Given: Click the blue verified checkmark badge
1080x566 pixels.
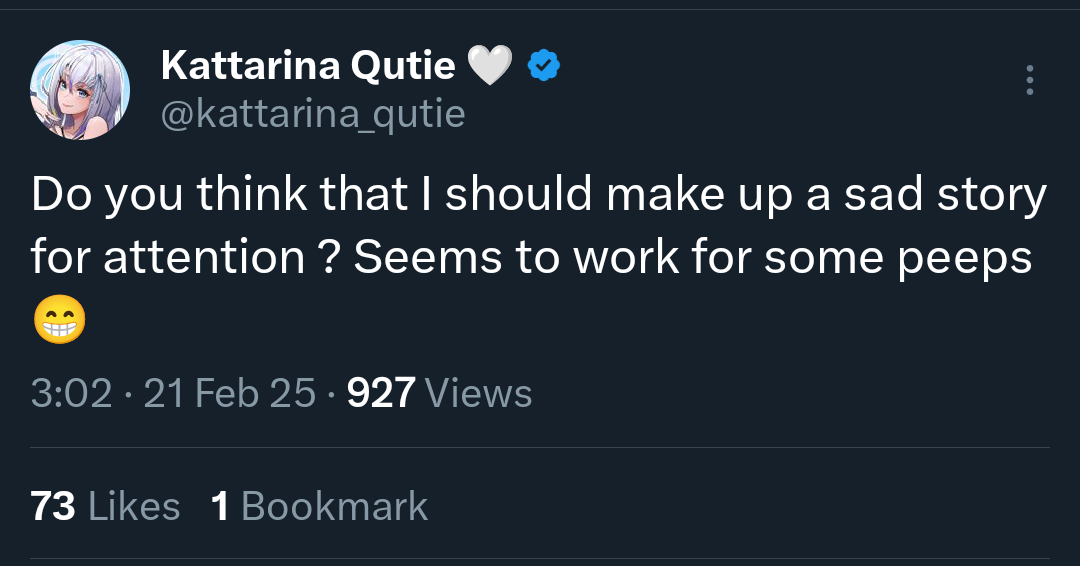Looking at the screenshot, I should pyautogui.click(x=543, y=67).
